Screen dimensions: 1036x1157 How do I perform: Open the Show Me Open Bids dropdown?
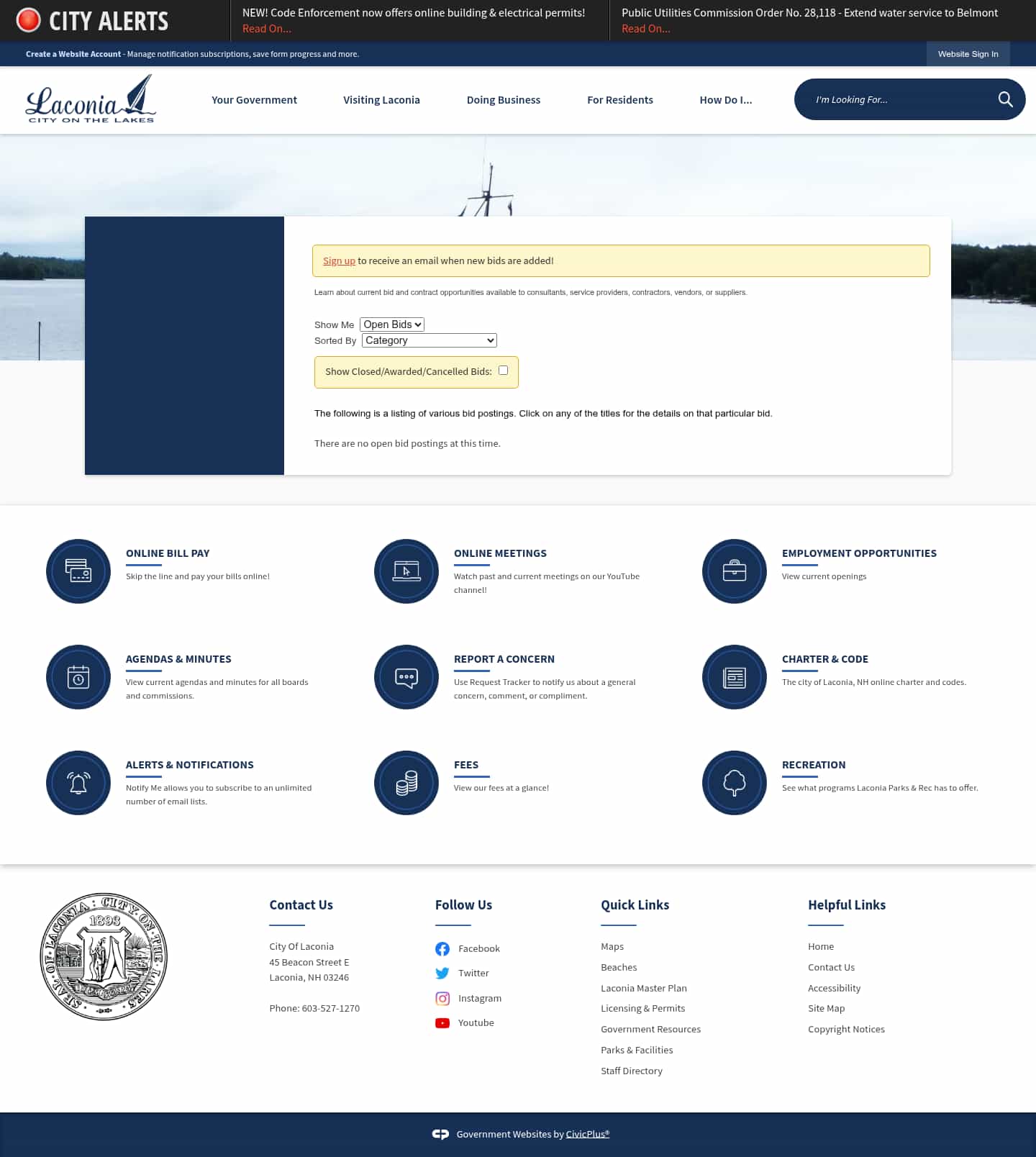392,325
